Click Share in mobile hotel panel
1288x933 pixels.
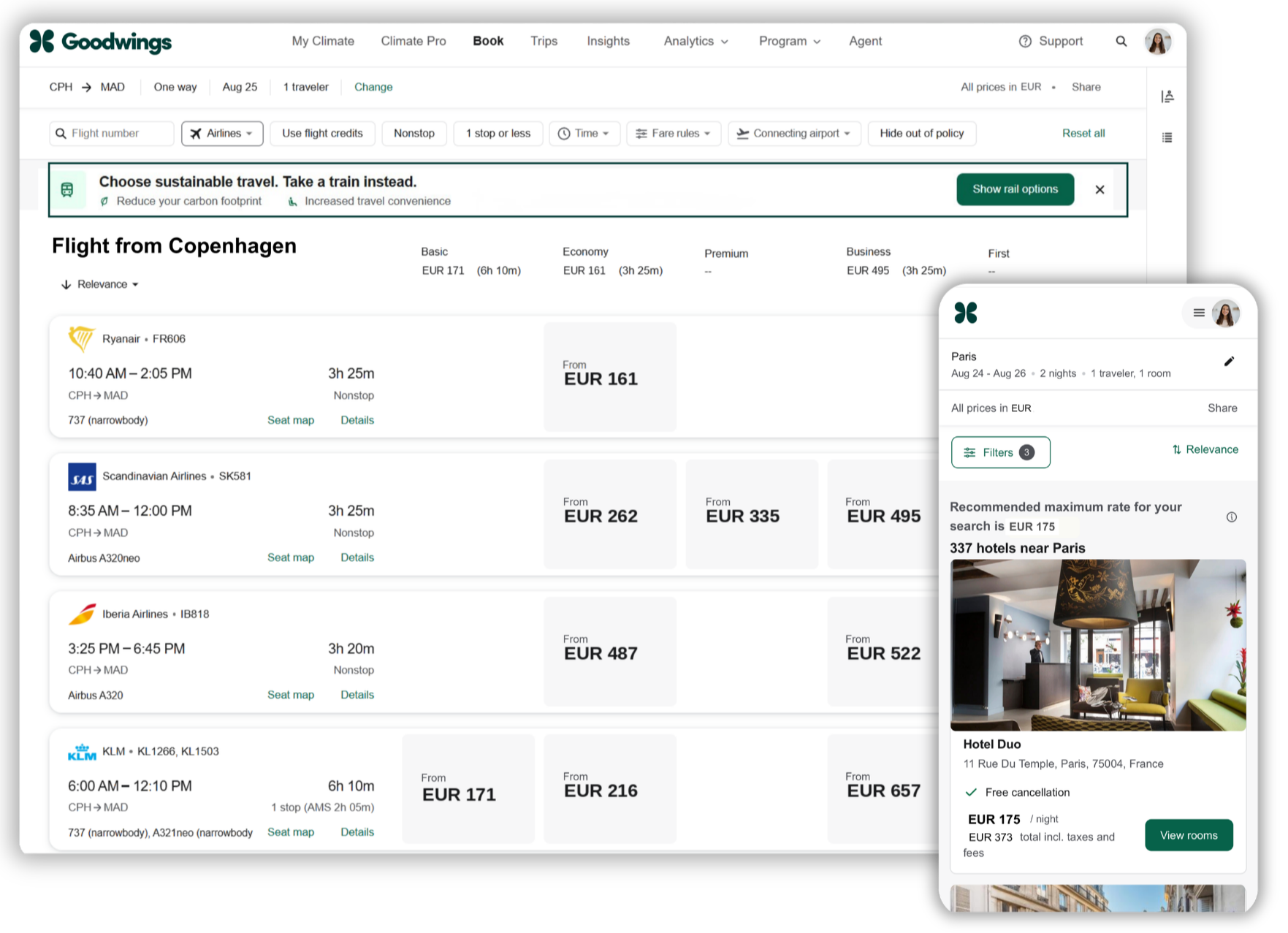1222,408
